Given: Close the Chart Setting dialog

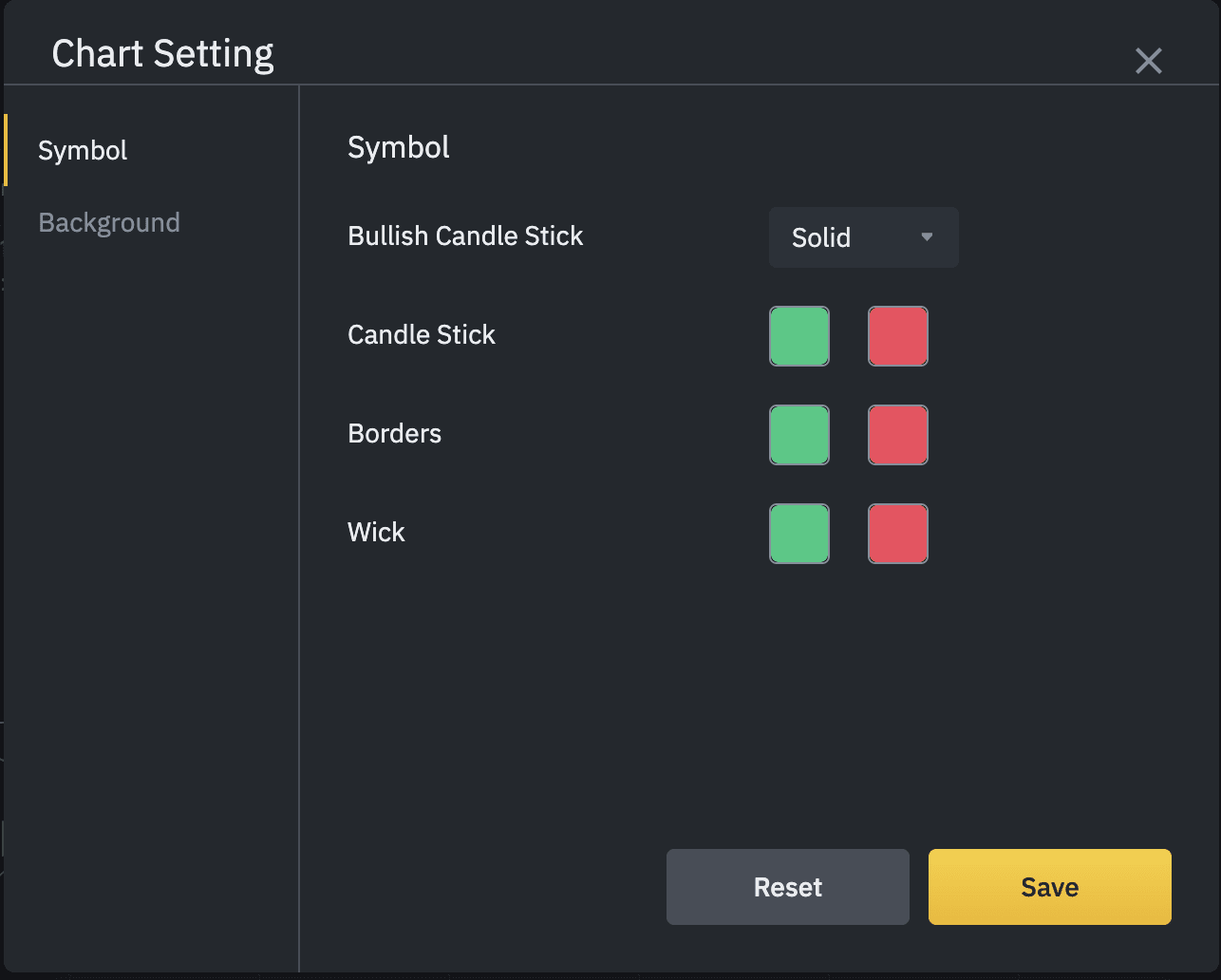Looking at the screenshot, I should pyautogui.click(x=1148, y=62).
